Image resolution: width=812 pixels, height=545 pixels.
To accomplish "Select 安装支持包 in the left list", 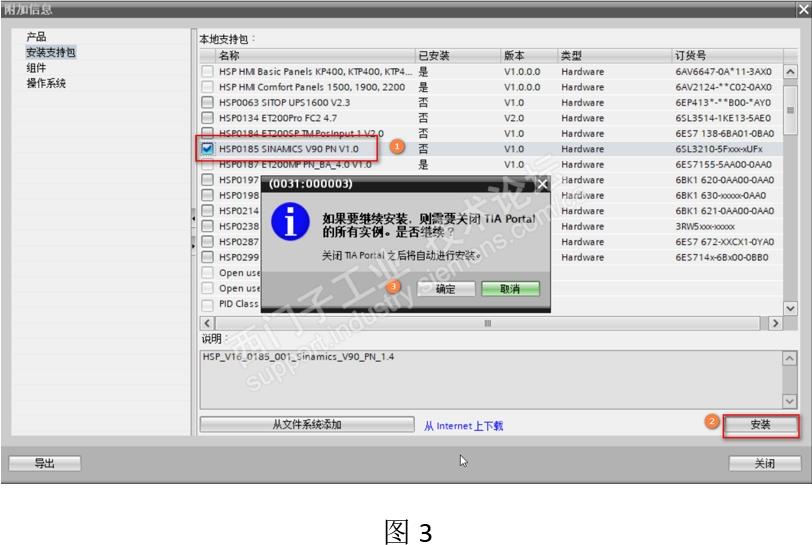I will click(51, 52).
